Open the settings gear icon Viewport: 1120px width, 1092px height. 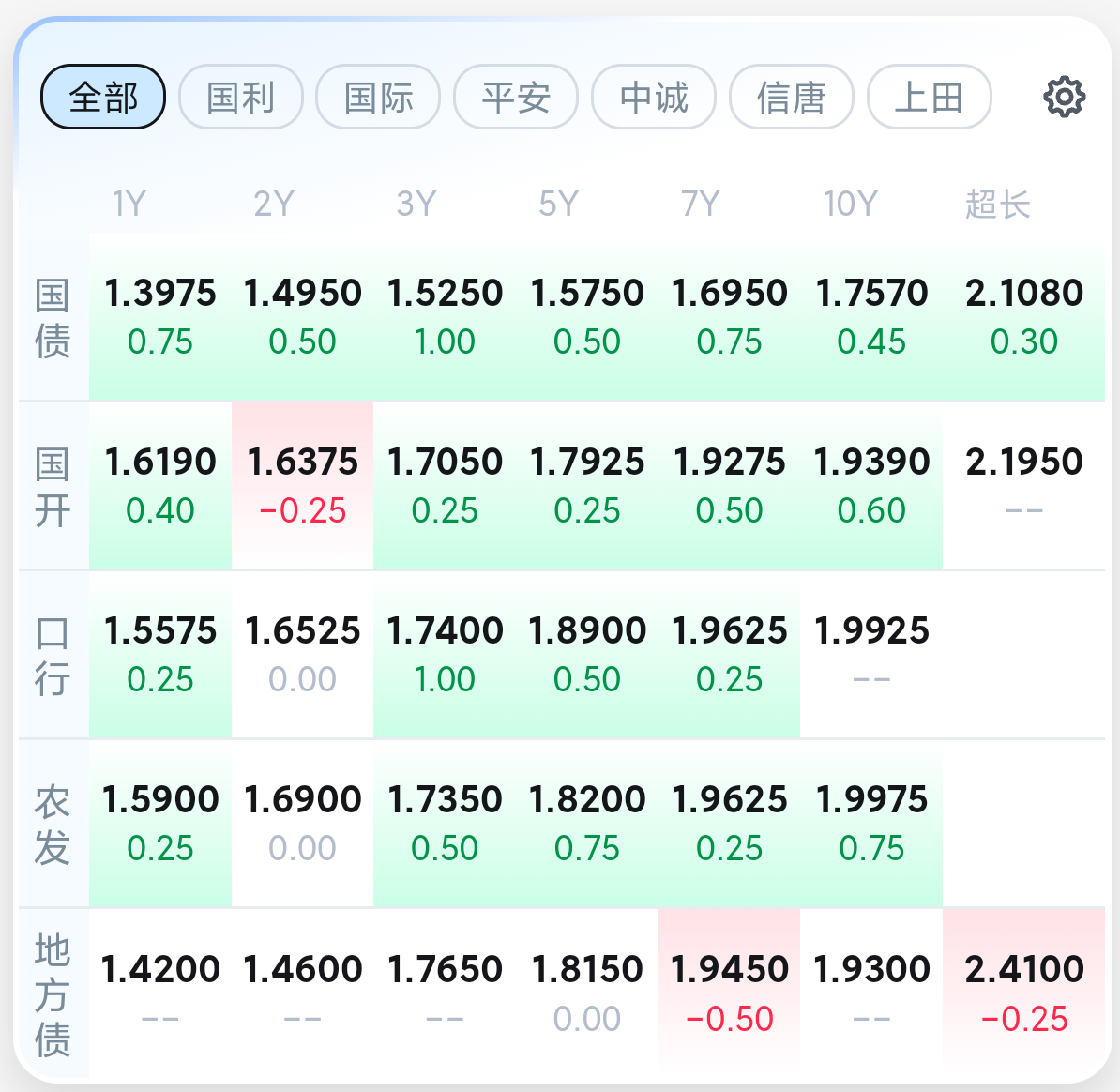pos(1064,97)
